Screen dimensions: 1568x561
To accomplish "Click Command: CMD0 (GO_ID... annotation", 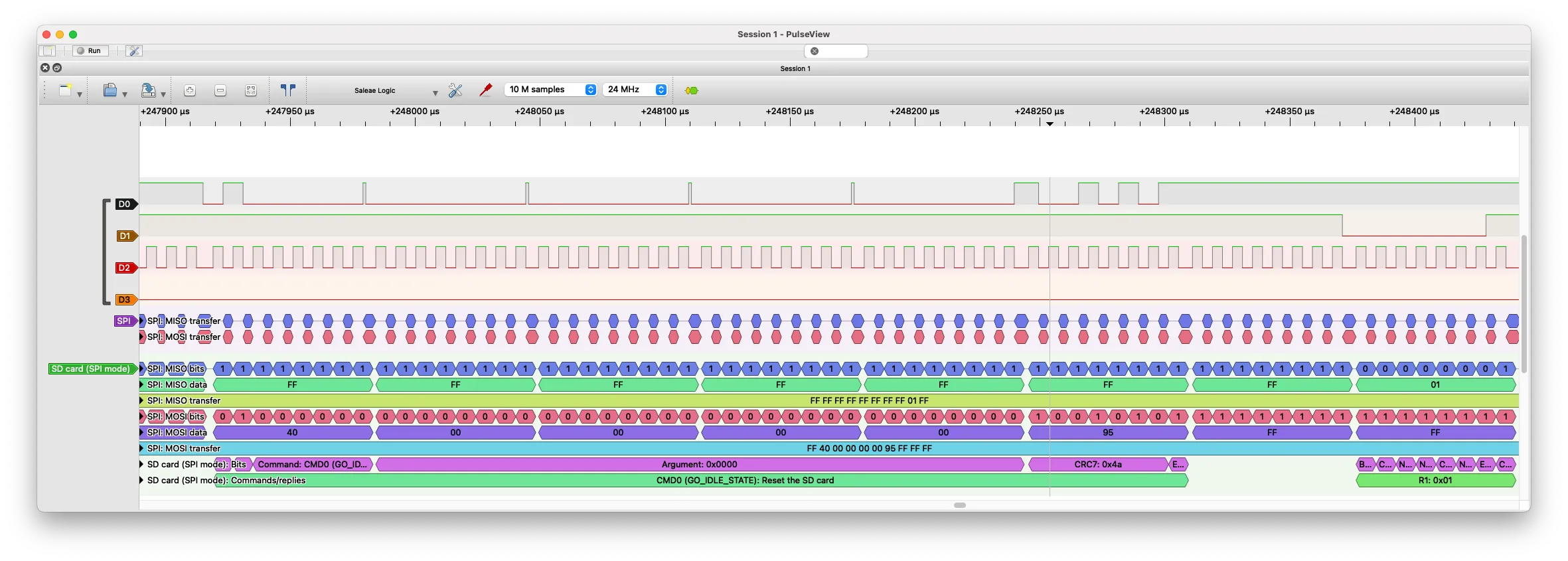I will pos(312,464).
